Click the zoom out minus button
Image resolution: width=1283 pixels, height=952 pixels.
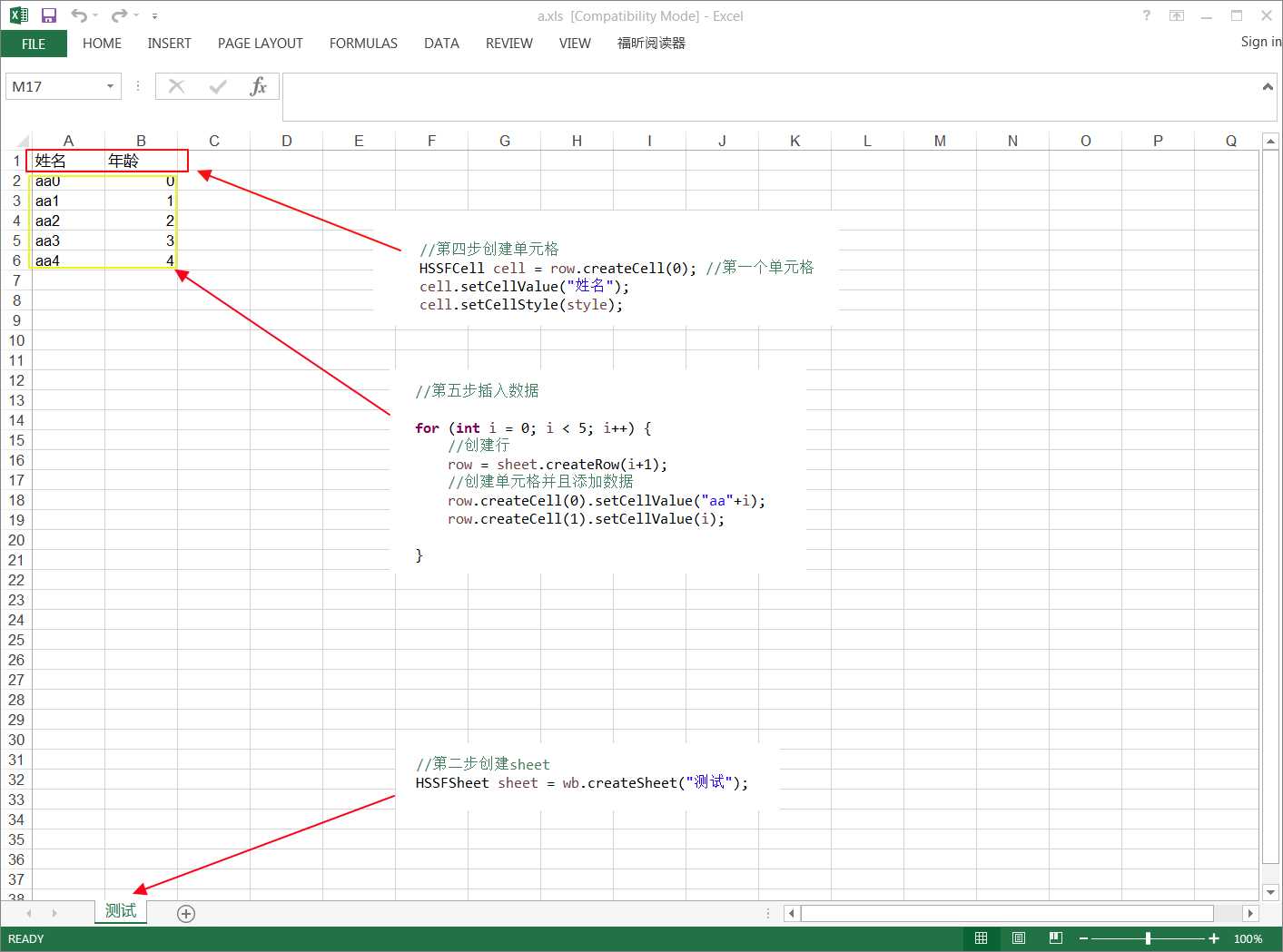click(x=1083, y=938)
